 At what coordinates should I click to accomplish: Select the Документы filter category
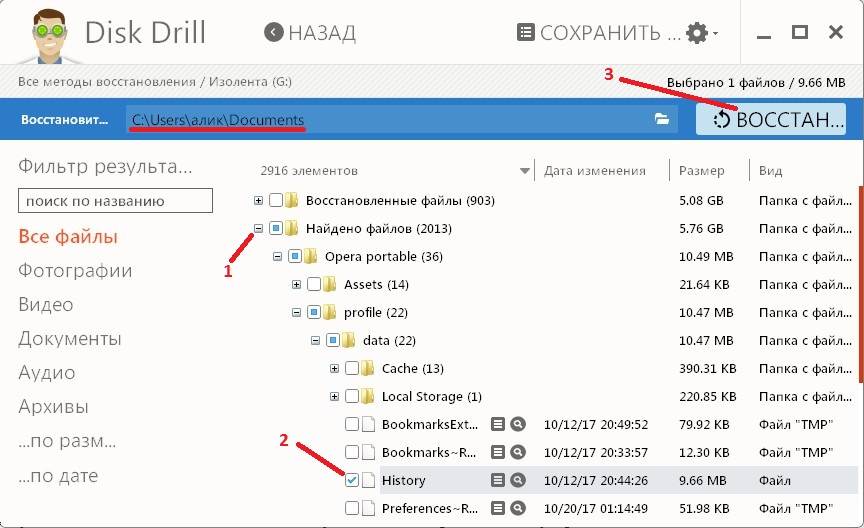click(69, 338)
